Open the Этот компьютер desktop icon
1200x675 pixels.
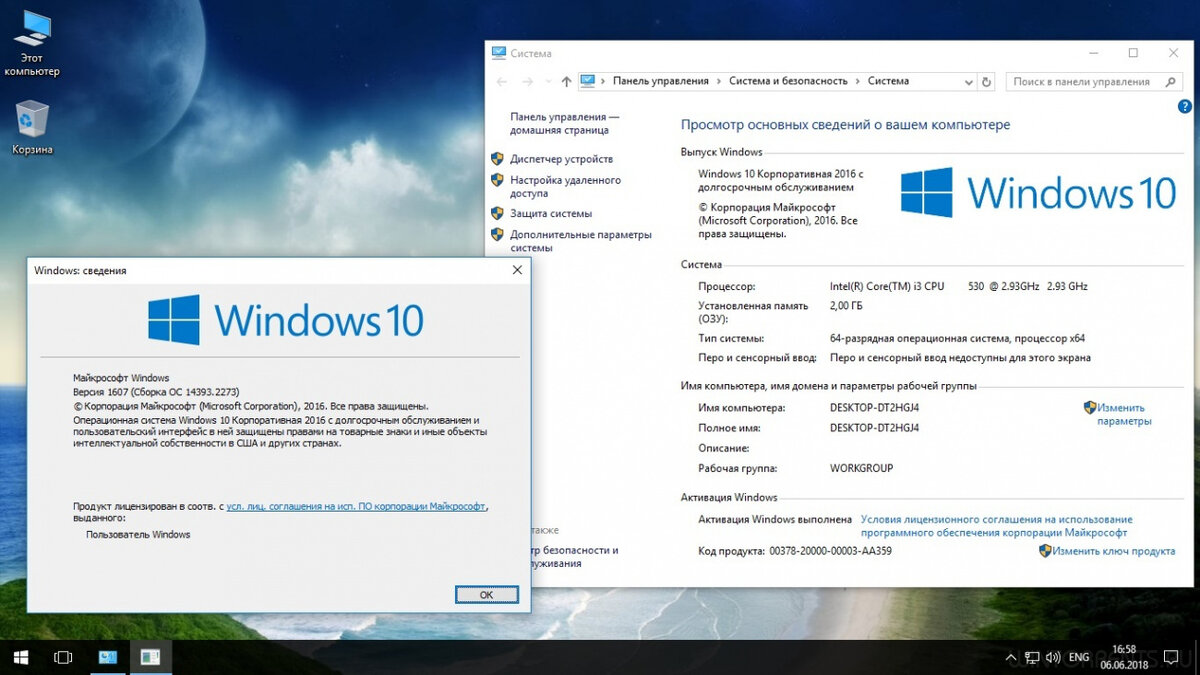pos(32,44)
